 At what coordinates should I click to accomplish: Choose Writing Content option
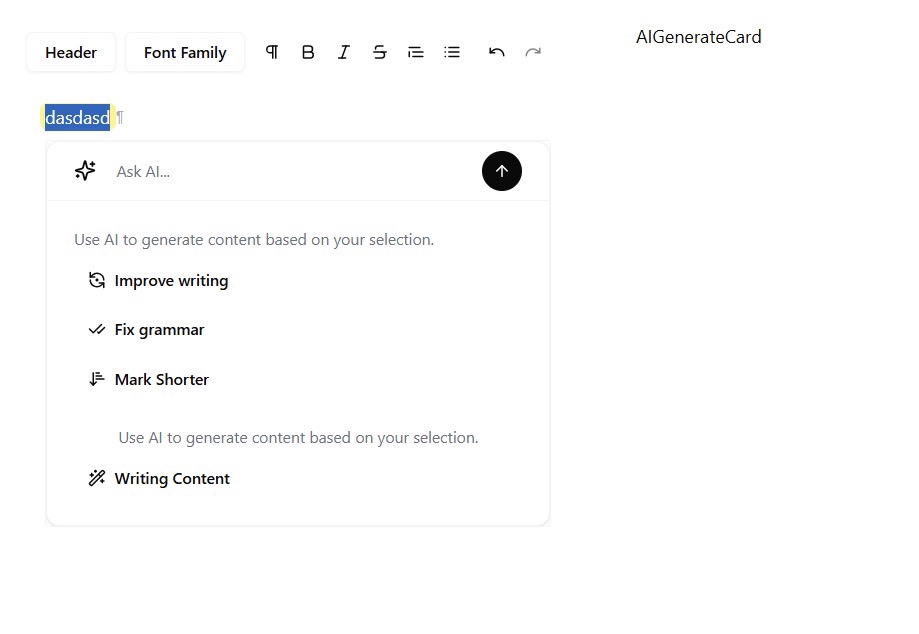tap(172, 479)
